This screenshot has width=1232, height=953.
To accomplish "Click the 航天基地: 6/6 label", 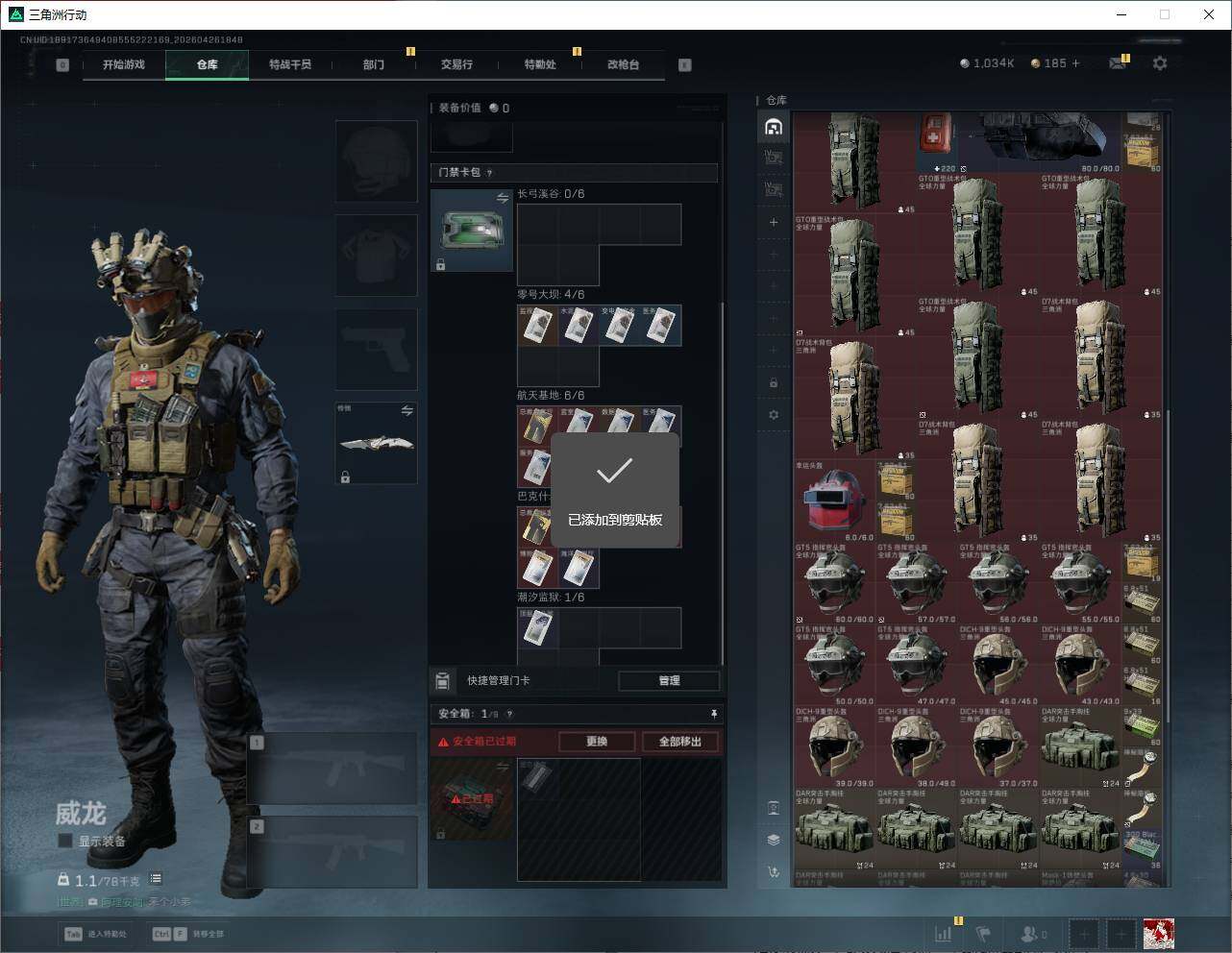I will coord(551,396).
